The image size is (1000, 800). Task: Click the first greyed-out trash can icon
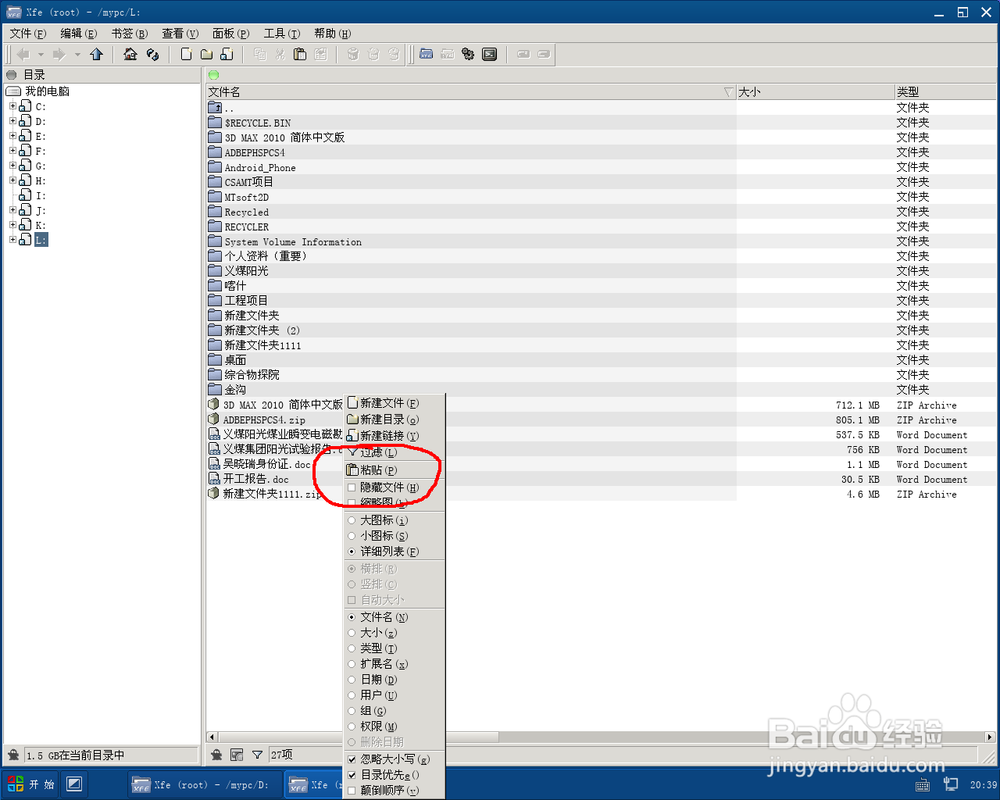[x=353, y=54]
